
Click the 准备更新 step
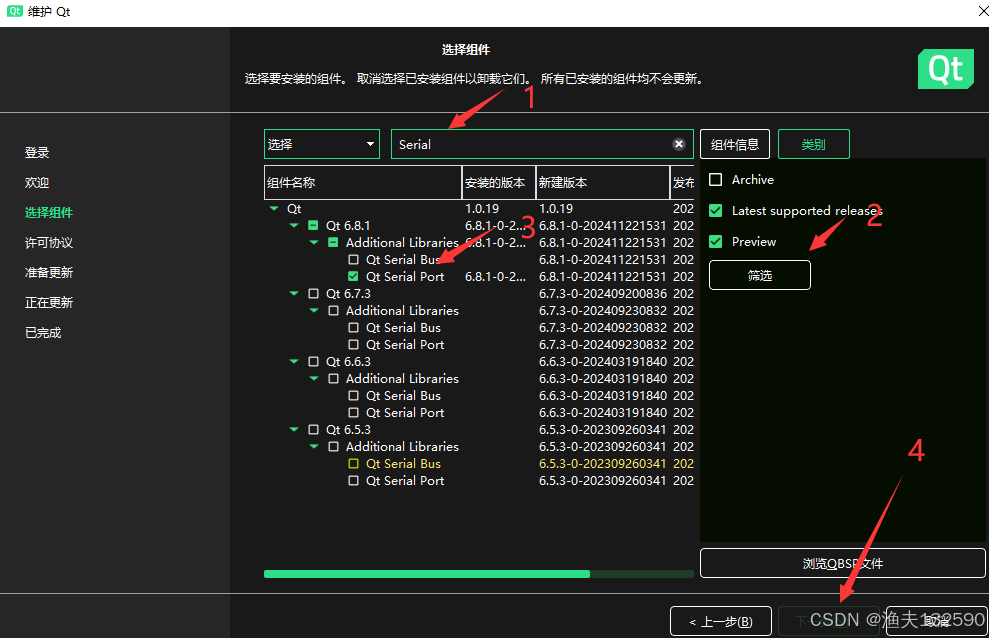click(x=49, y=272)
